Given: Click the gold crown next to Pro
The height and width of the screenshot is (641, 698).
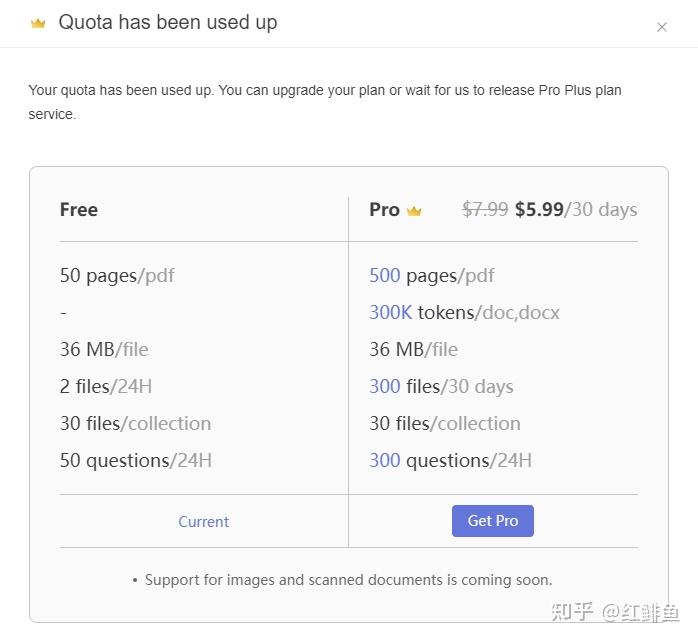Looking at the screenshot, I should tap(414, 211).
